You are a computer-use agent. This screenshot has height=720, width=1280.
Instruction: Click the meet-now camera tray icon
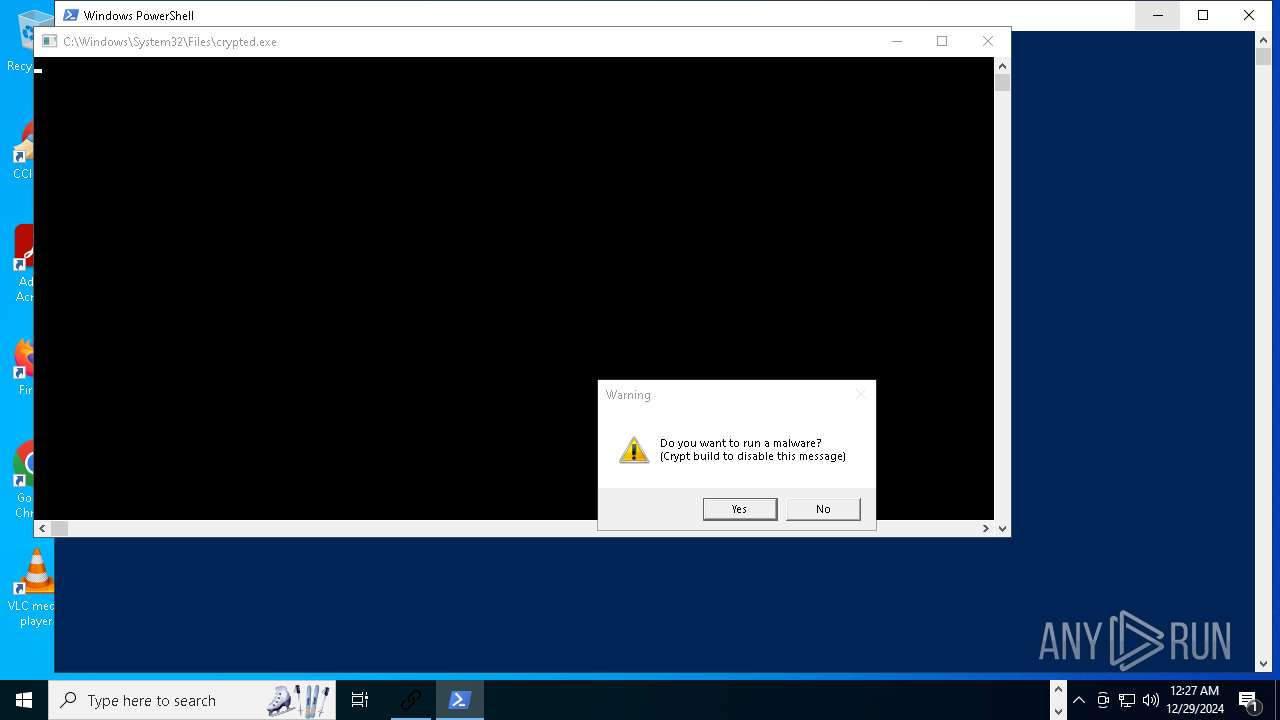(x=1103, y=700)
